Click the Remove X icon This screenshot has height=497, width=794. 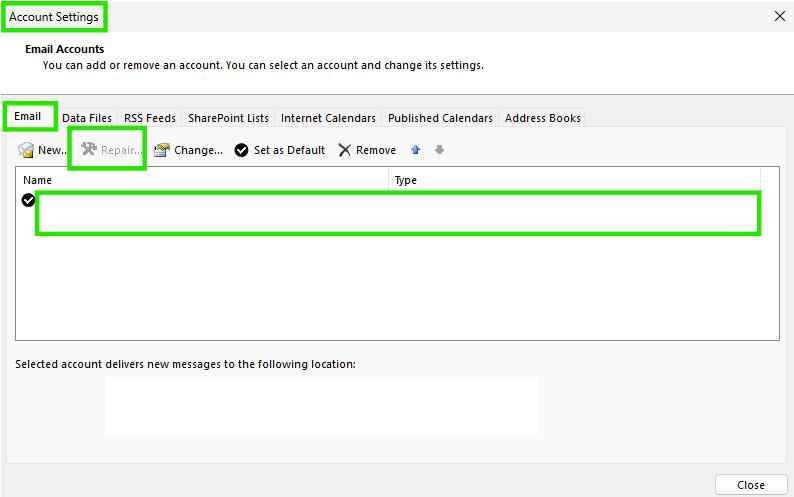(344, 150)
